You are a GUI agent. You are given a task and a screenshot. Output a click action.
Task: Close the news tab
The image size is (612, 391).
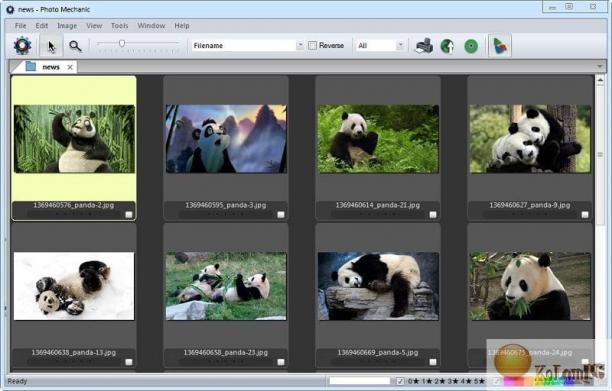pyautogui.click(x=70, y=67)
